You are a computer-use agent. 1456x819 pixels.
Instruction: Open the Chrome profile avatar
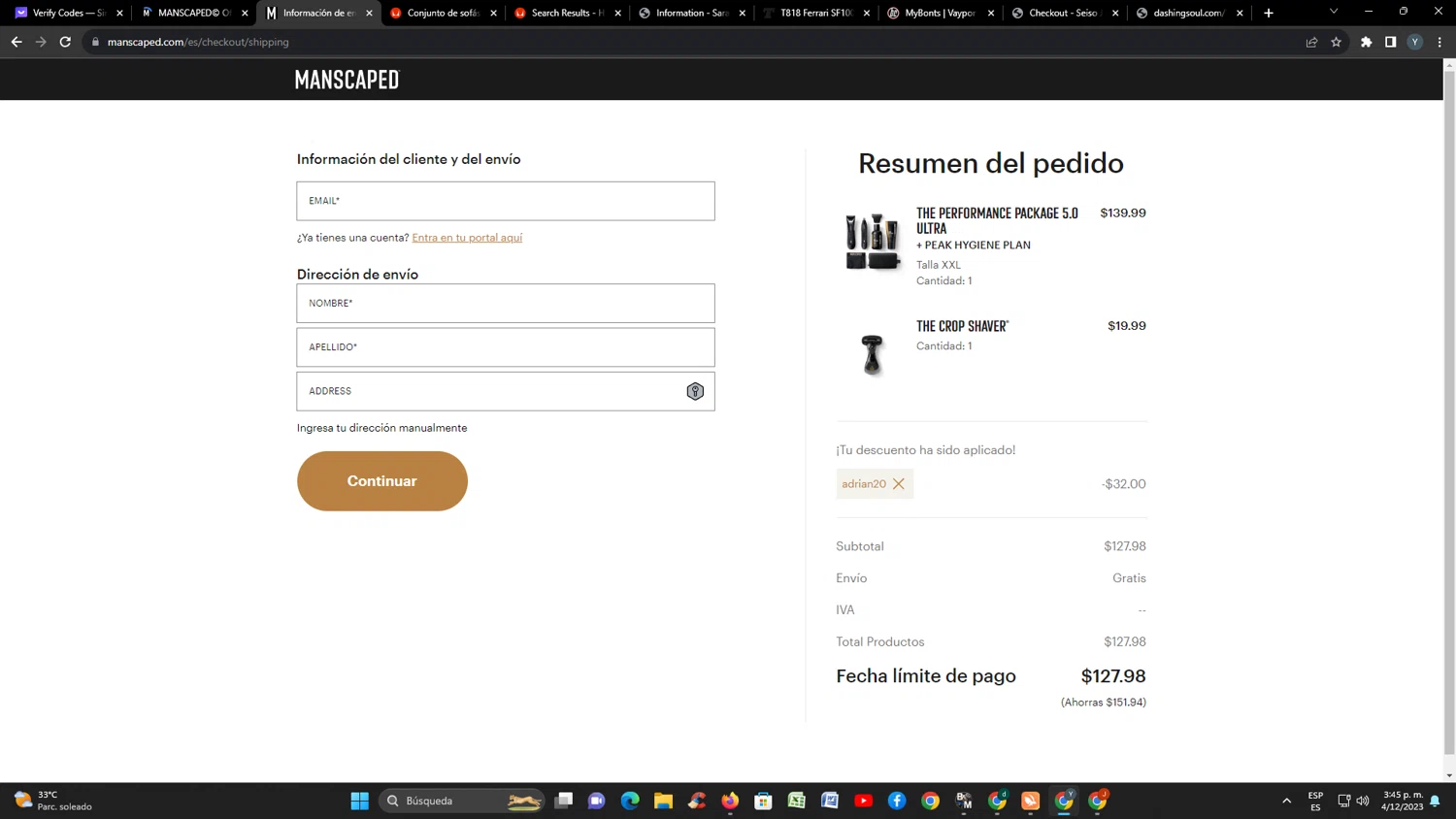click(x=1415, y=42)
